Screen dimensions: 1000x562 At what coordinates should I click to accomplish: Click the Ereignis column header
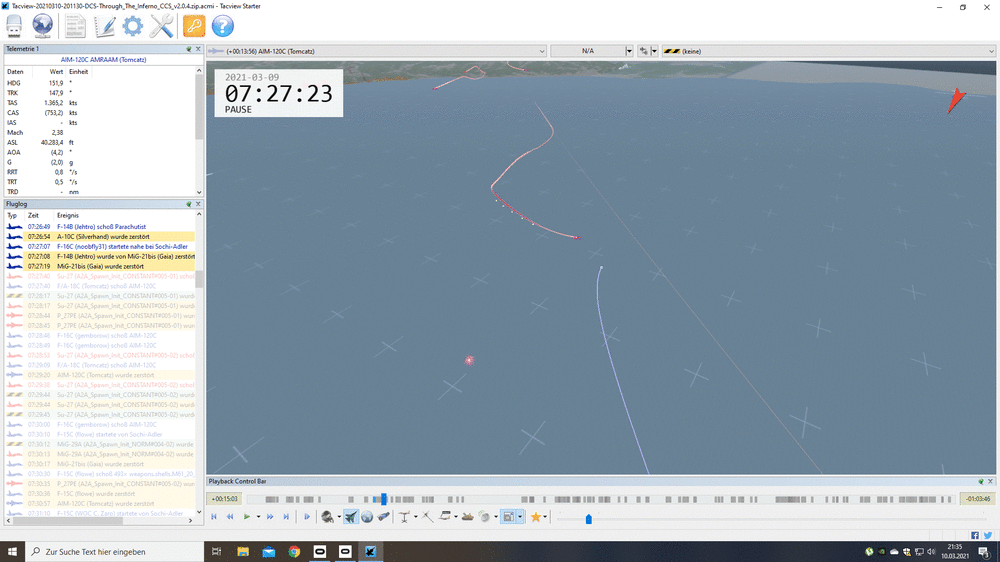[68, 216]
